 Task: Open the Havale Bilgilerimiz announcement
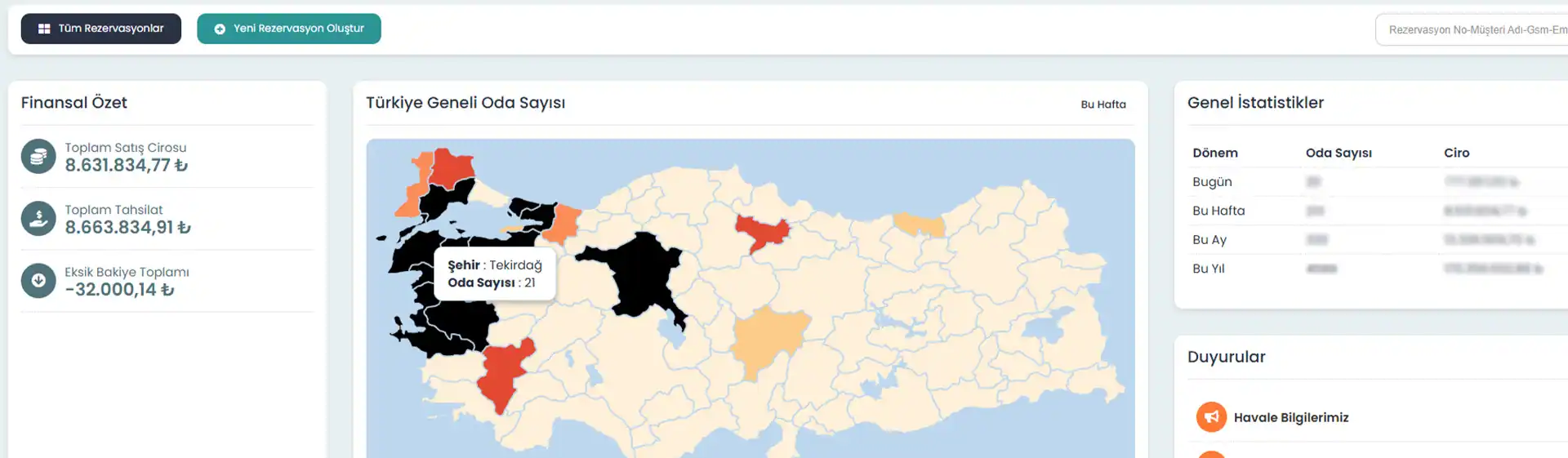pyautogui.click(x=1290, y=417)
